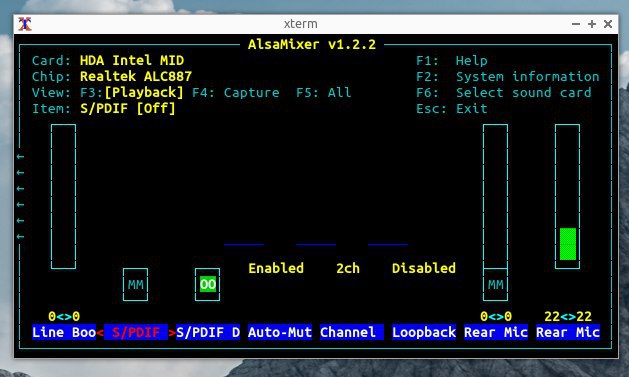
Task: Click the AlsaMixer v1.2.2 title
Action: point(312,44)
